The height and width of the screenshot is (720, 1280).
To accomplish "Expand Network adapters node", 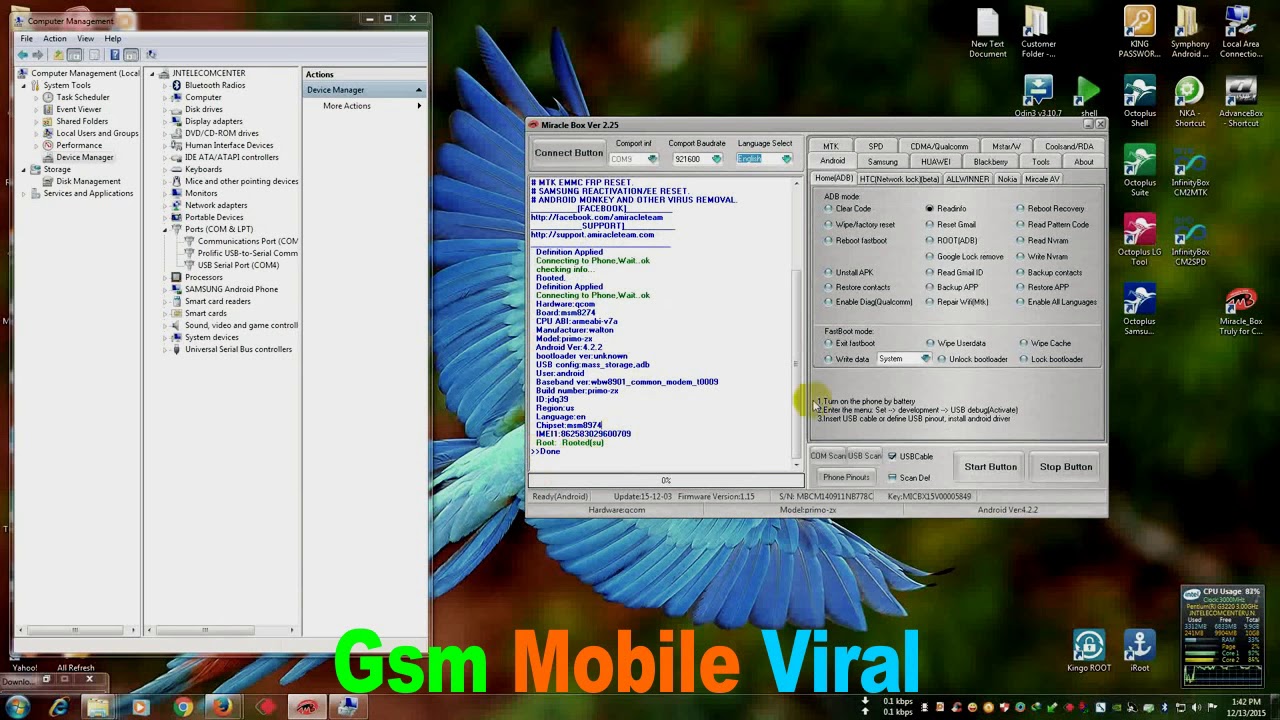I will click(165, 205).
